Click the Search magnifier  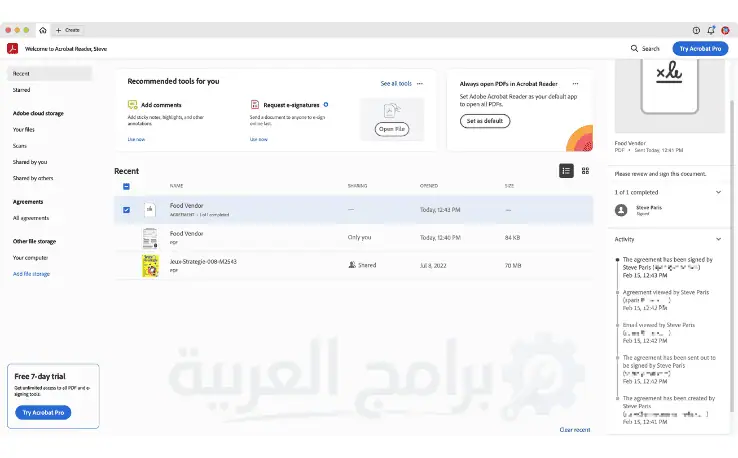pyautogui.click(x=634, y=48)
